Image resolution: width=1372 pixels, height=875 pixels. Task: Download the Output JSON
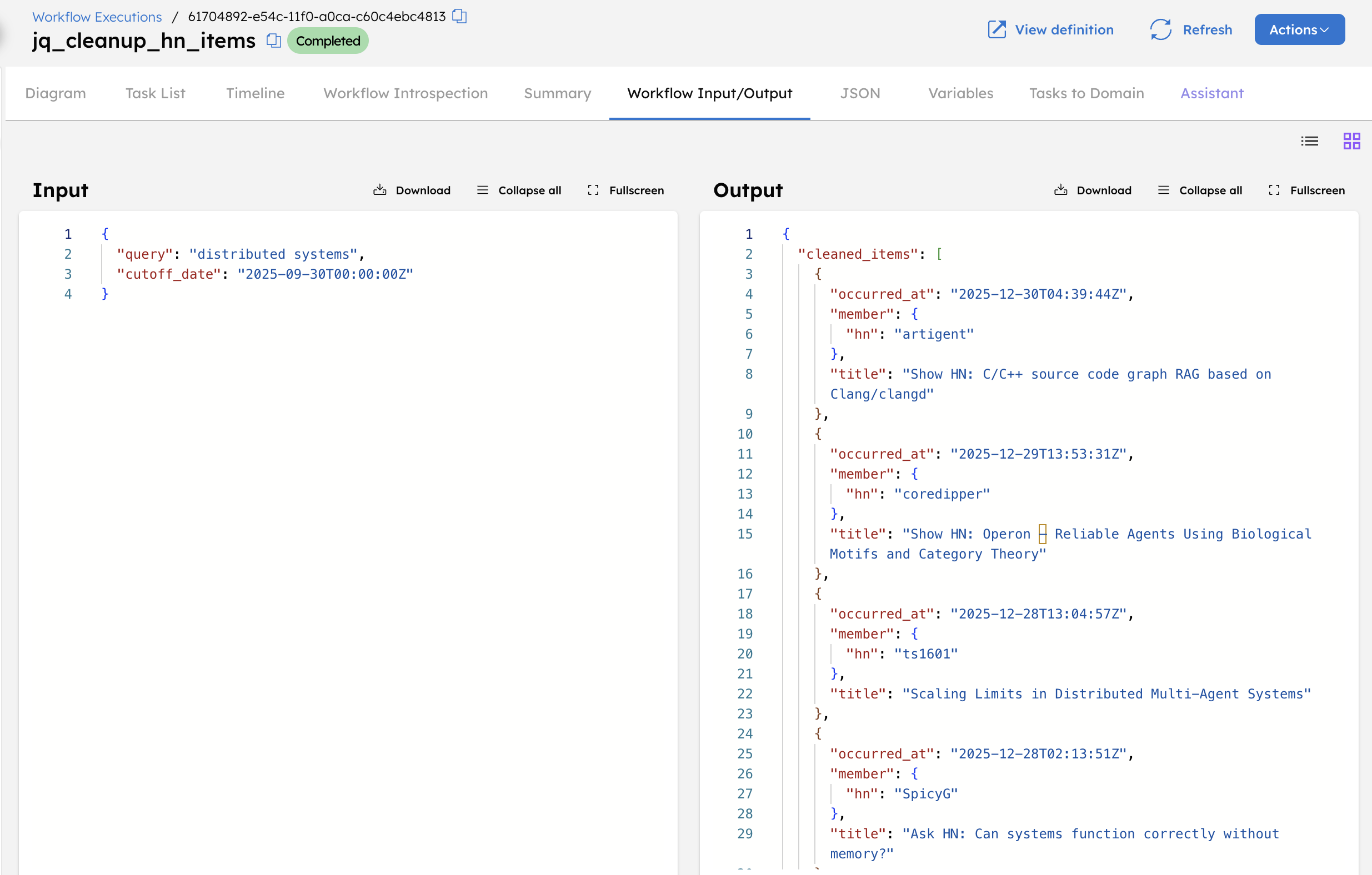pyautogui.click(x=1092, y=190)
